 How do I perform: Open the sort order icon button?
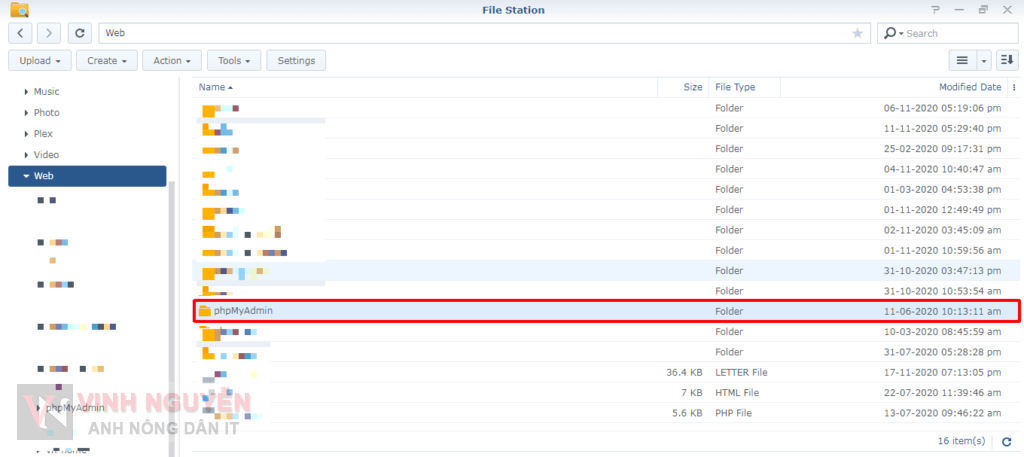pos(1006,61)
